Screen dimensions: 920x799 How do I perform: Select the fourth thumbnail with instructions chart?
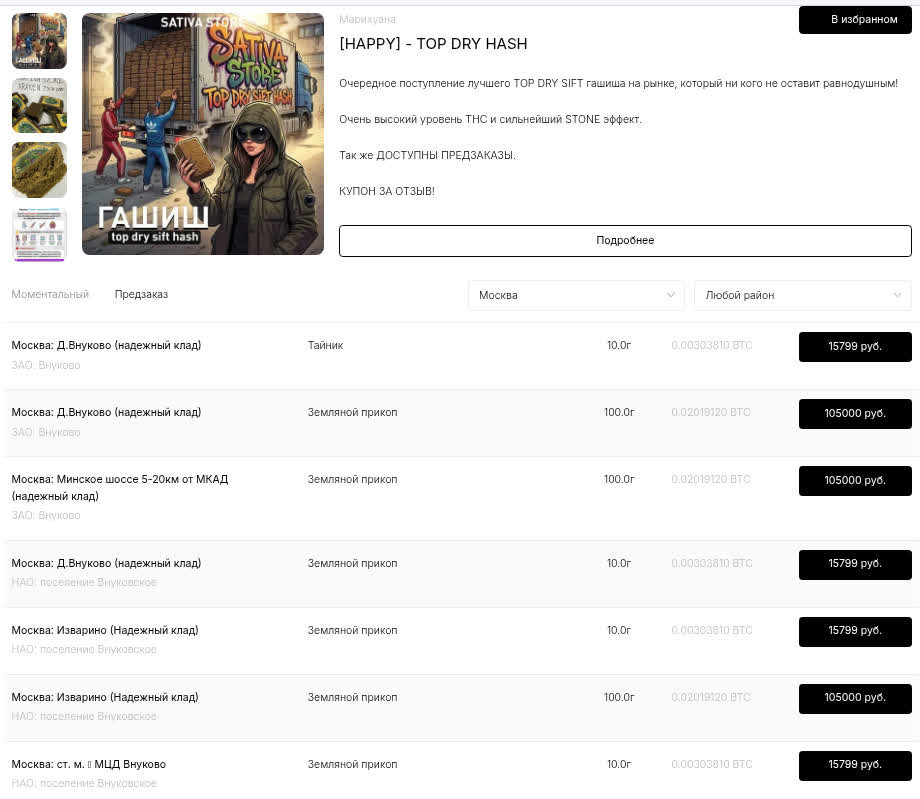39,234
